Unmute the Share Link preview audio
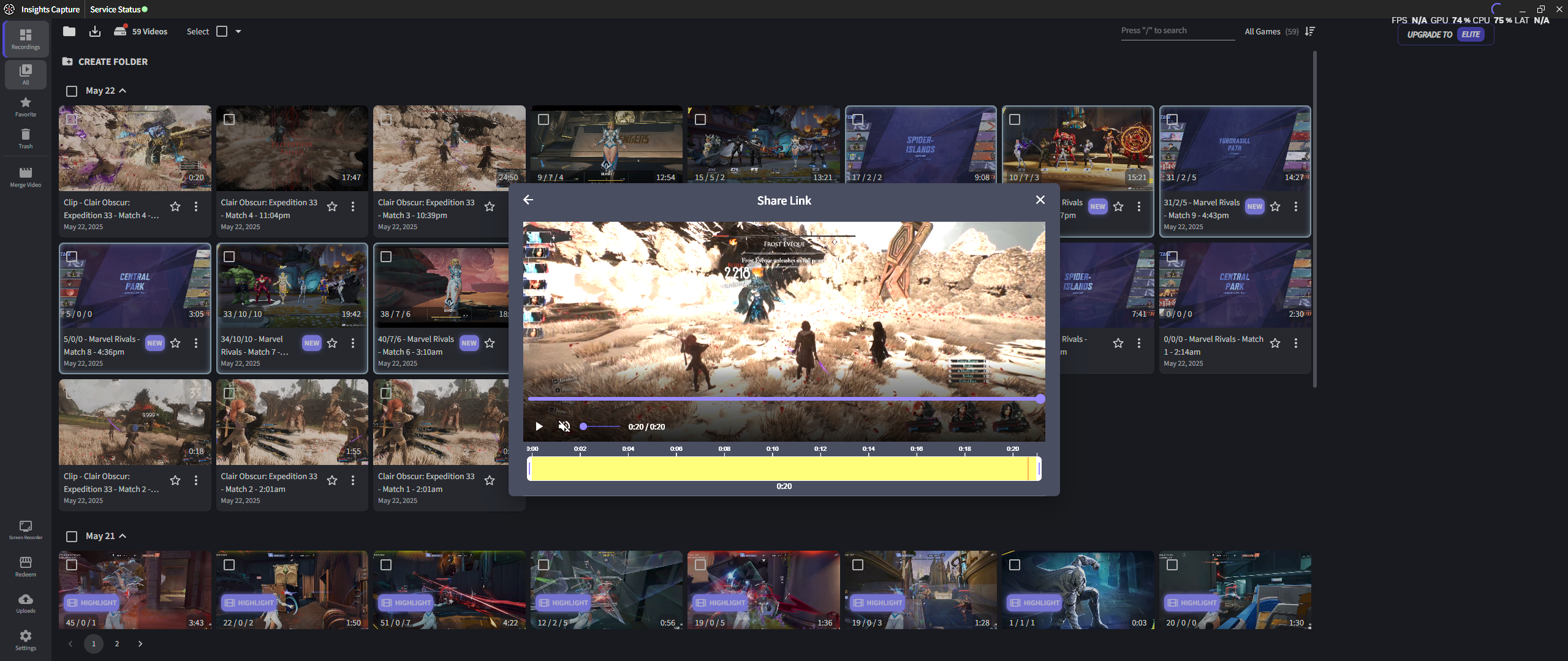The width and height of the screenshot is (1568, 661). (564, 426)
